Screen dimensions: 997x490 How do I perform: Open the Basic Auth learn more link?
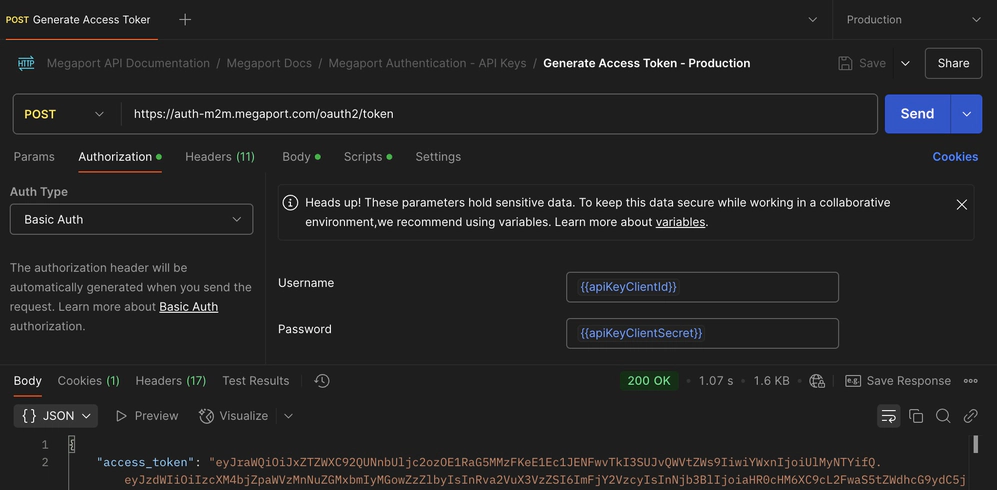189,307
